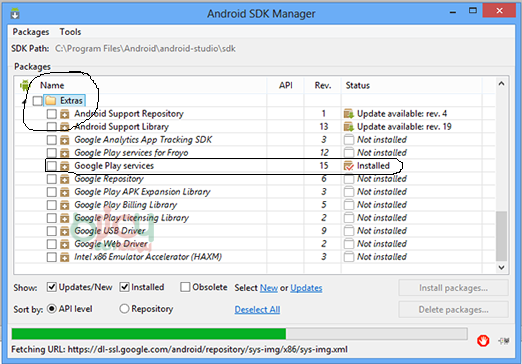Viewport: 522px width, 364px height.
Task: Click the scrollbar down arrow
Action: (501, 267)
